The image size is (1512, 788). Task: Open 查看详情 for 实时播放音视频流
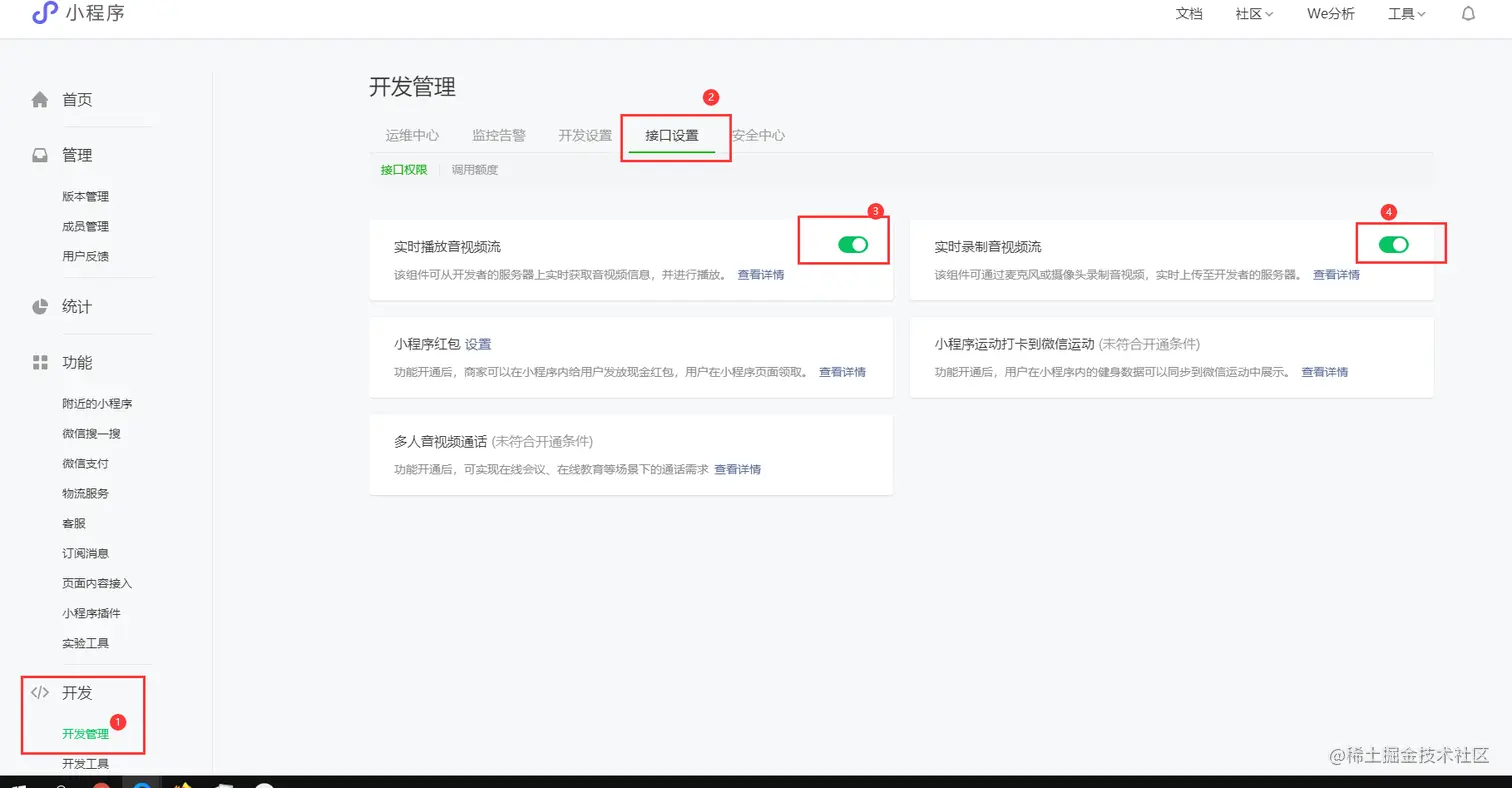[761, 274]
